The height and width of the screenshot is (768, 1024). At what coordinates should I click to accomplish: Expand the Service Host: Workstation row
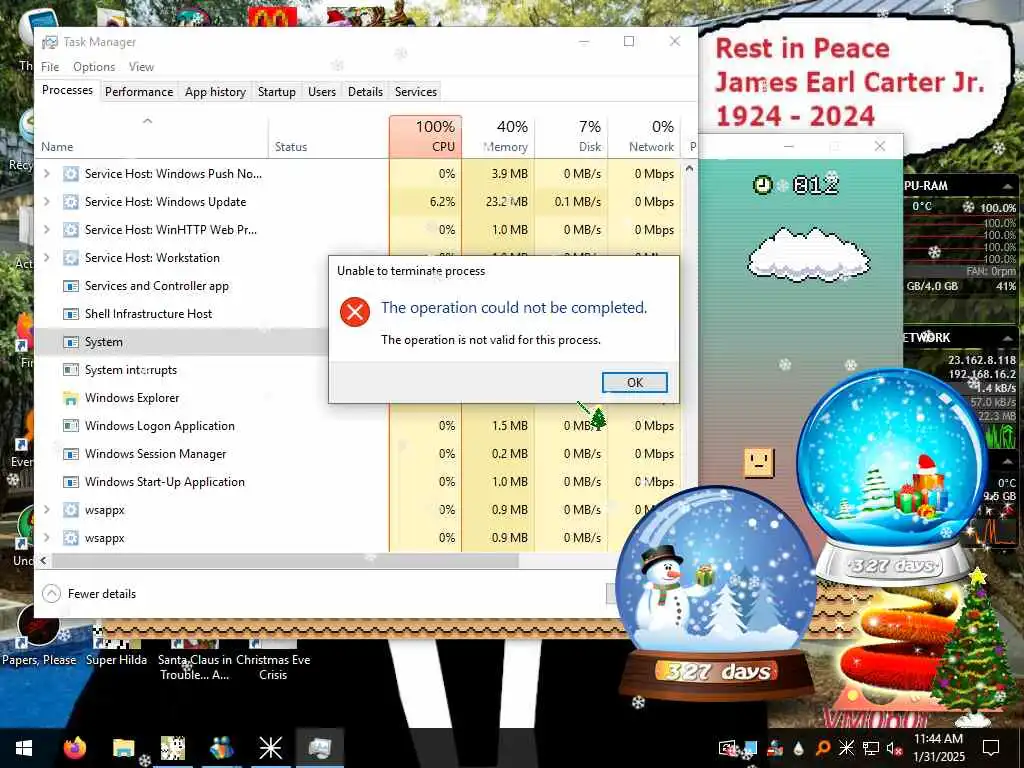[46, 258]
